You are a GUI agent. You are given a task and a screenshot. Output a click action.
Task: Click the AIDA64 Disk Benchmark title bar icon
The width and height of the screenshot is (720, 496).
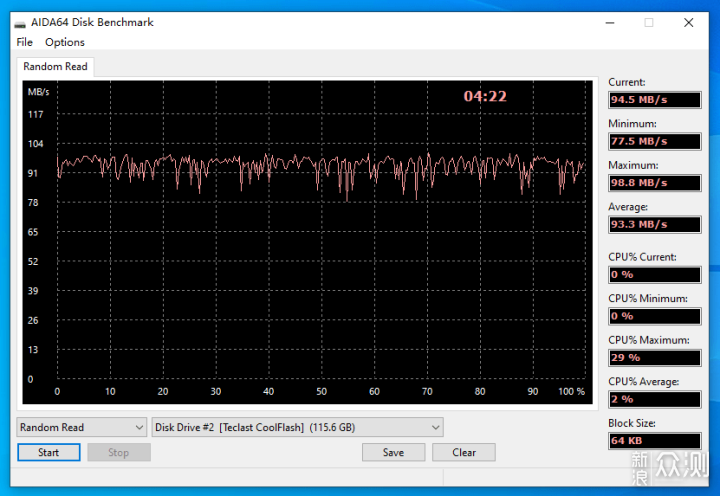20,23
